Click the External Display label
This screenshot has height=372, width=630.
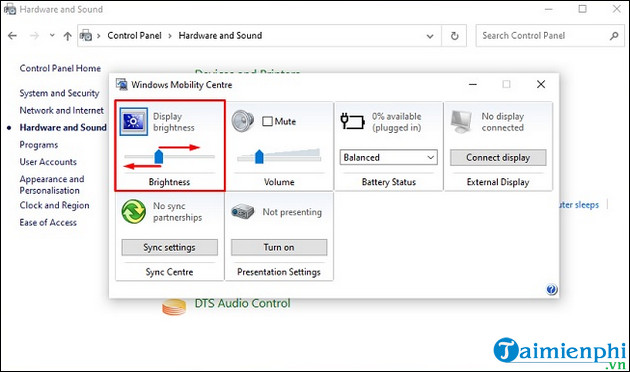[x=498, y=182]
